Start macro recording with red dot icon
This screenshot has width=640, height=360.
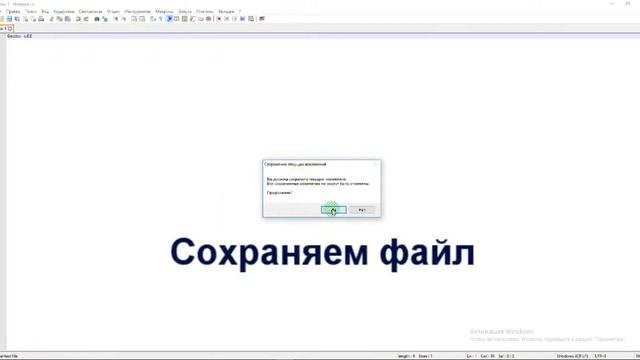[219, 19]
